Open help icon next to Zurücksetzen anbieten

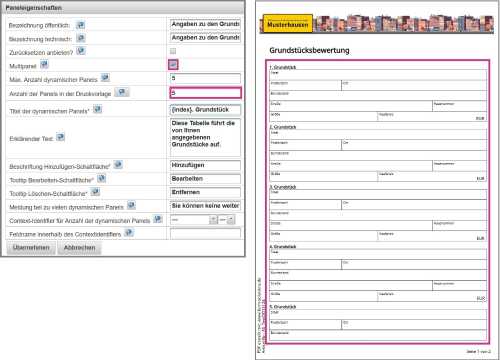[81, 51]
